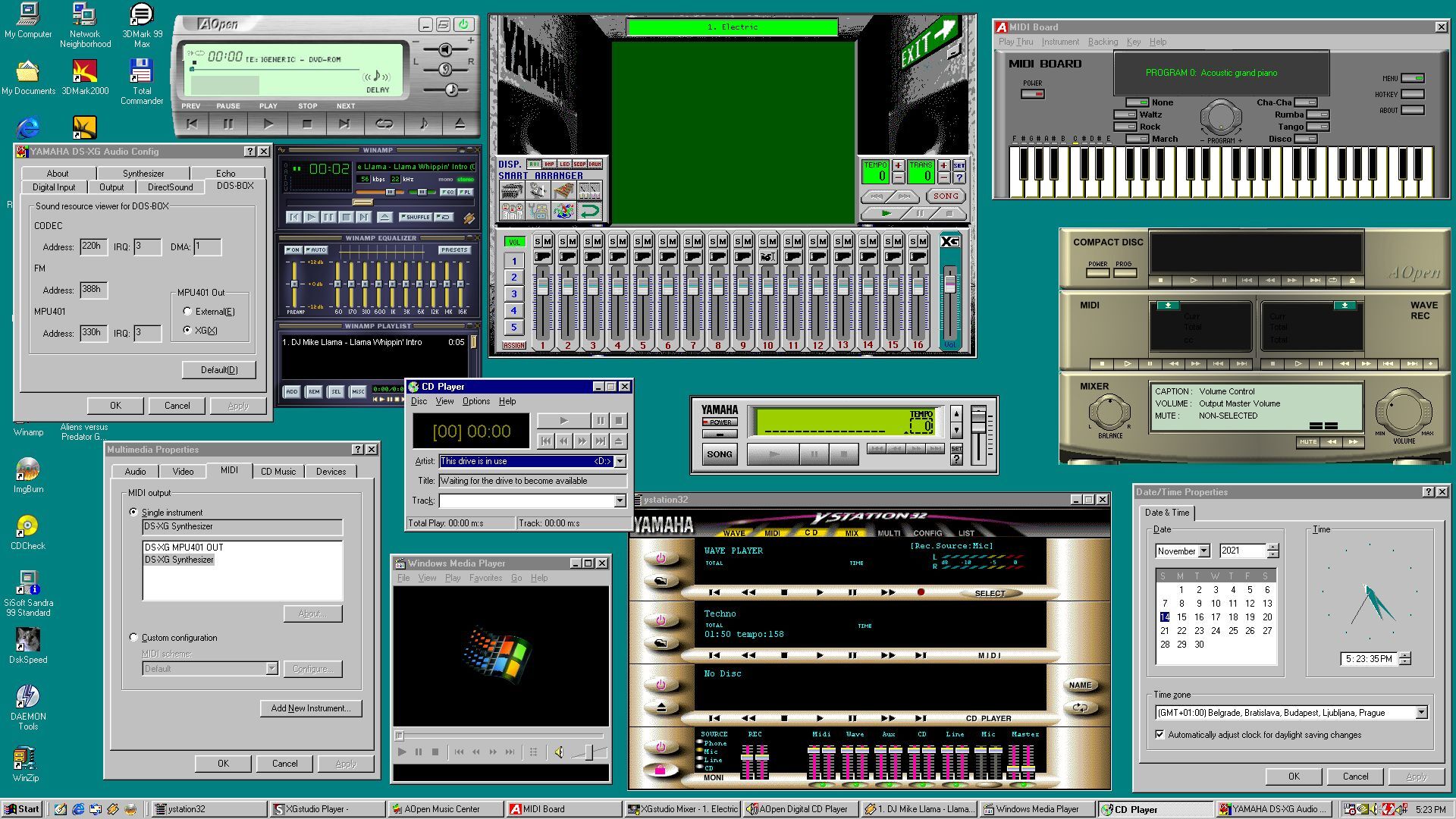The image size is (1456, 819).
Task: Switch to CD Music tab in Multimedia Properties
Action: 278,471
